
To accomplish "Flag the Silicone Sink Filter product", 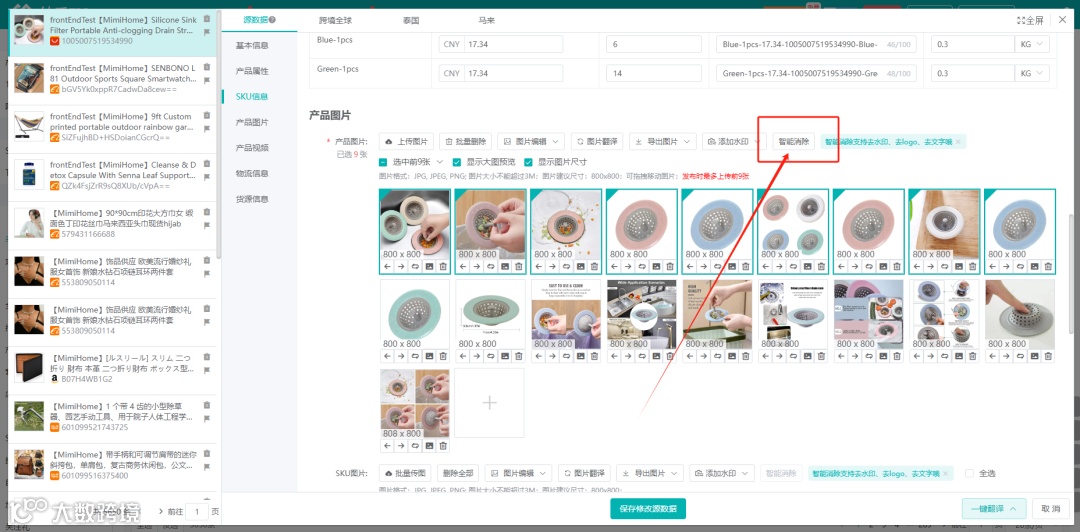I will click(x=207, y=32).
